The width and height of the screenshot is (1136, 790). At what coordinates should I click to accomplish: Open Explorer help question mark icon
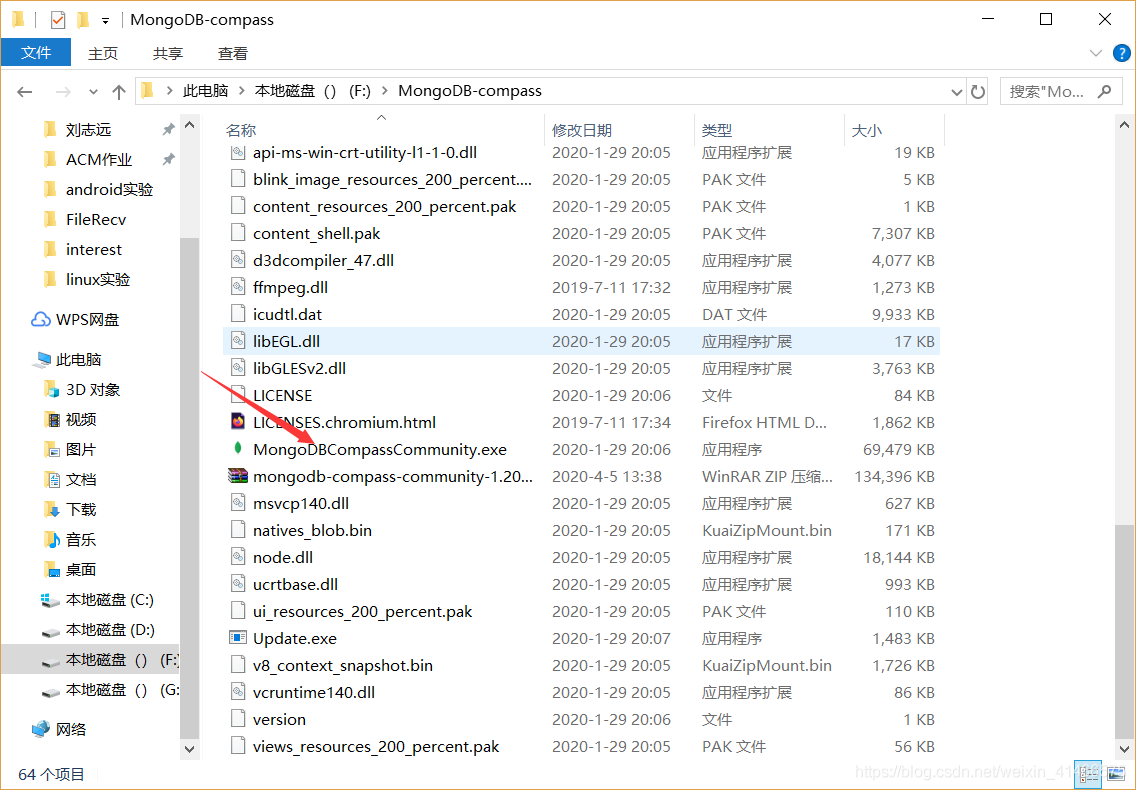point(1122,53)
